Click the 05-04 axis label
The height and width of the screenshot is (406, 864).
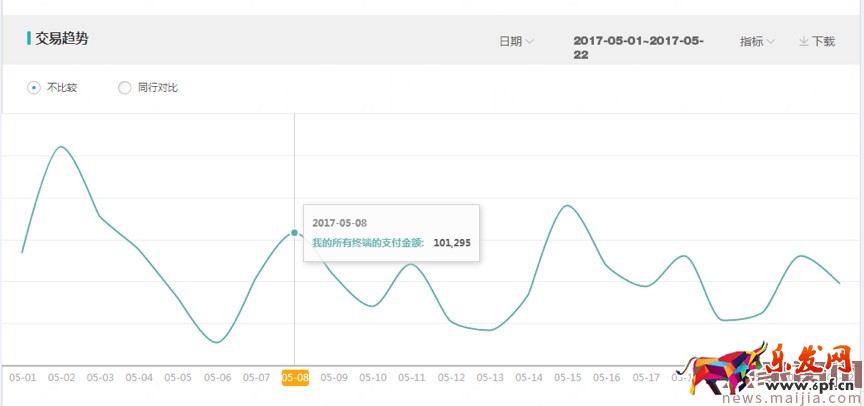click(139, 377)
